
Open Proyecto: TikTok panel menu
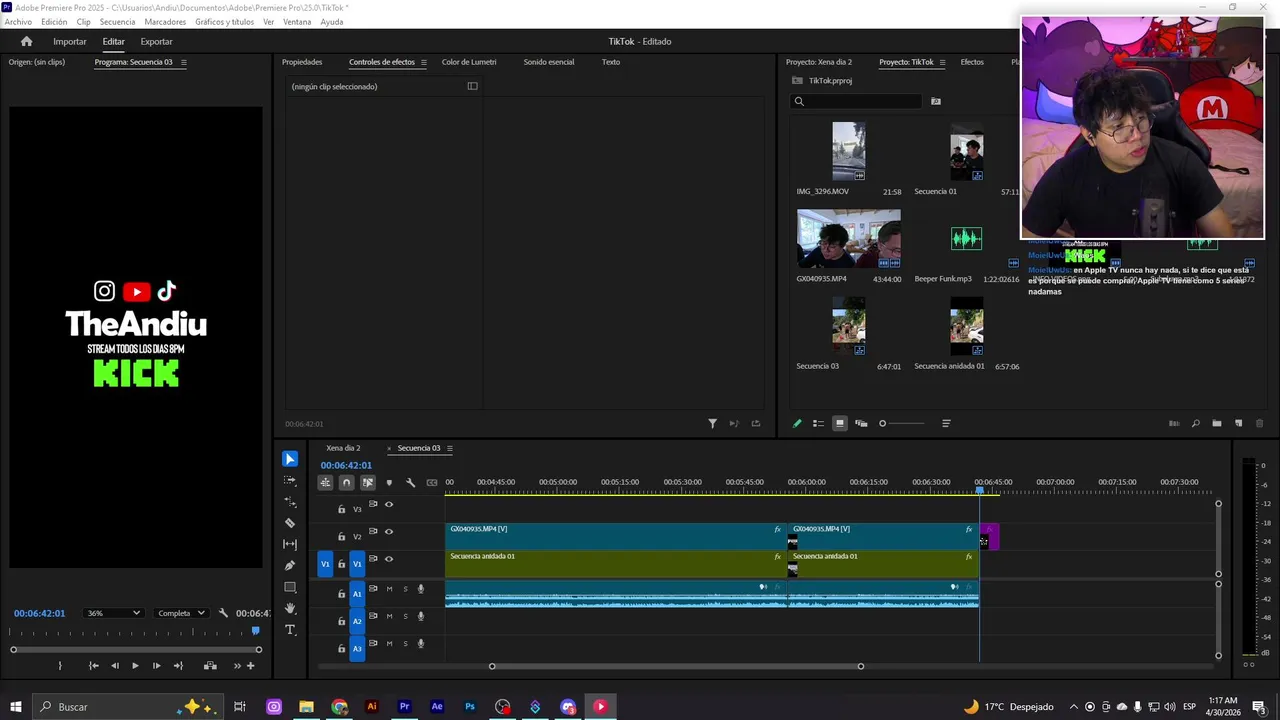[942, 62]
